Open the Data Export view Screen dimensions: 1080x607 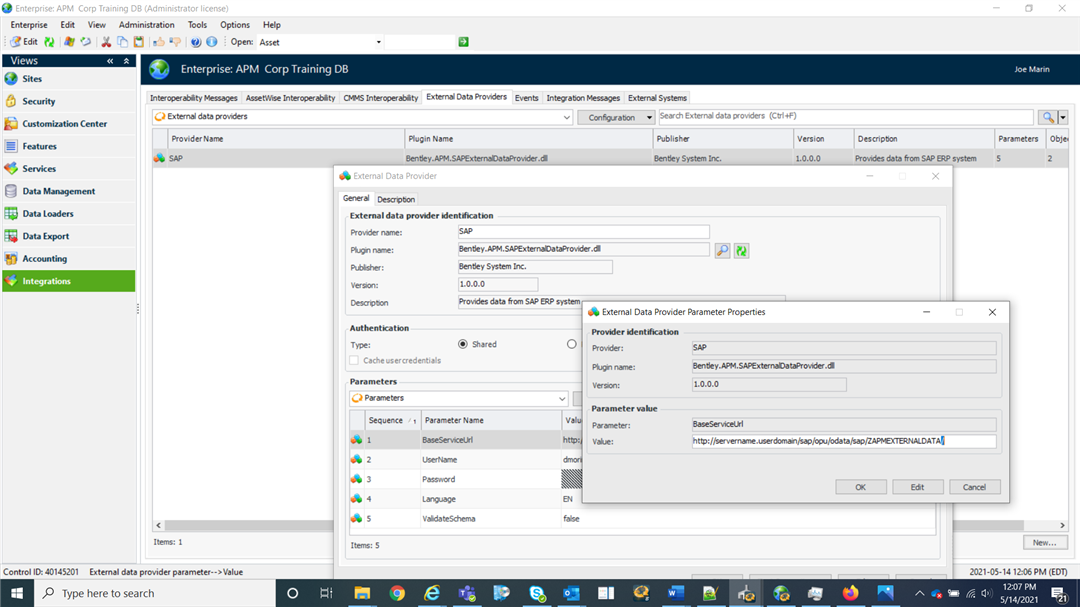pyautogui.click(x=69, y=236)
